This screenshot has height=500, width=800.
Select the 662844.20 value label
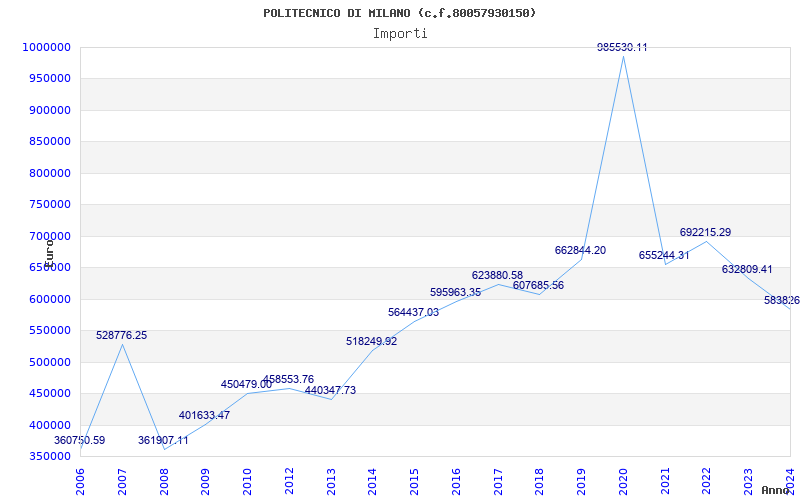click(x=581, y=251)
